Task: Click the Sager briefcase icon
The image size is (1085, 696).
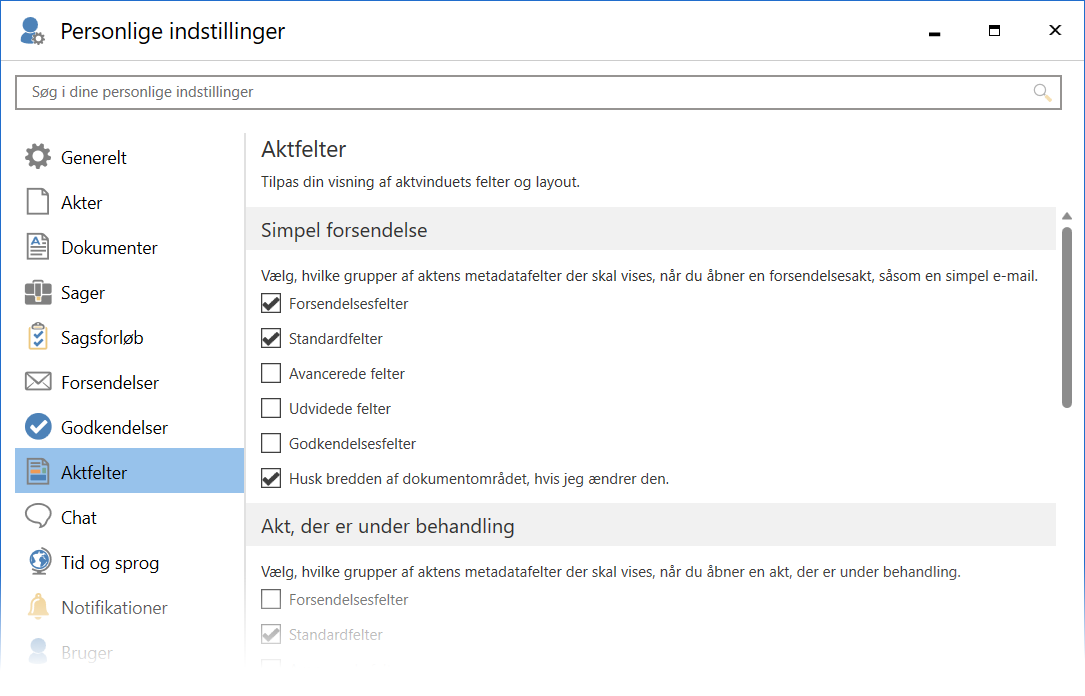Action: [x=37, y=293]
